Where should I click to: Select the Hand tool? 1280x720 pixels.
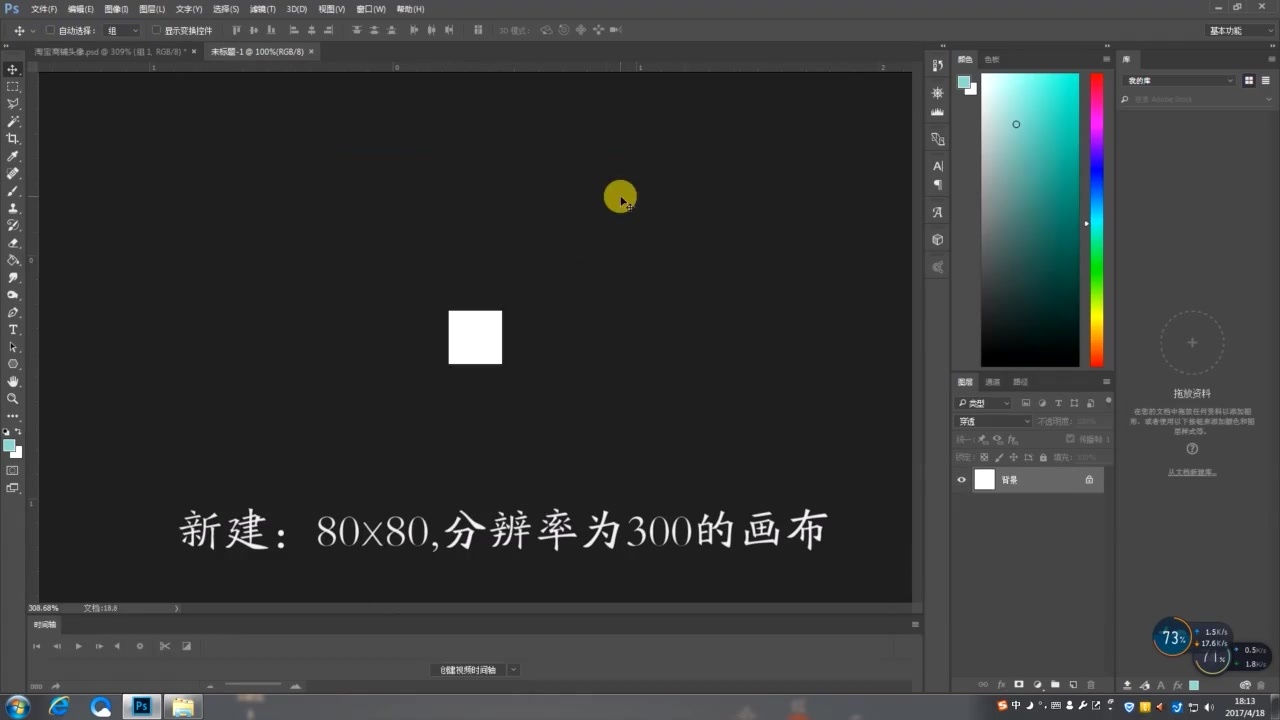point(13,381)
